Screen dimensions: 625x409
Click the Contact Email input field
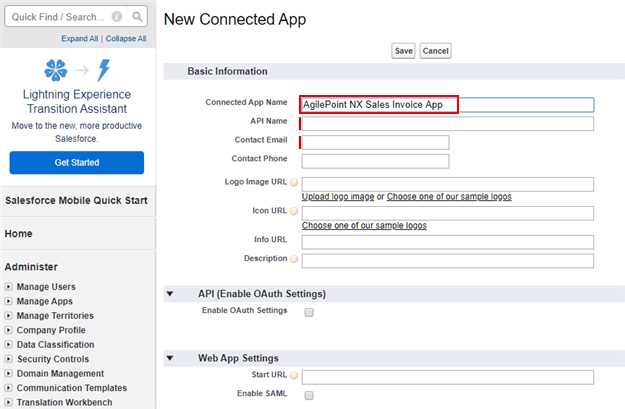point(375,142)
